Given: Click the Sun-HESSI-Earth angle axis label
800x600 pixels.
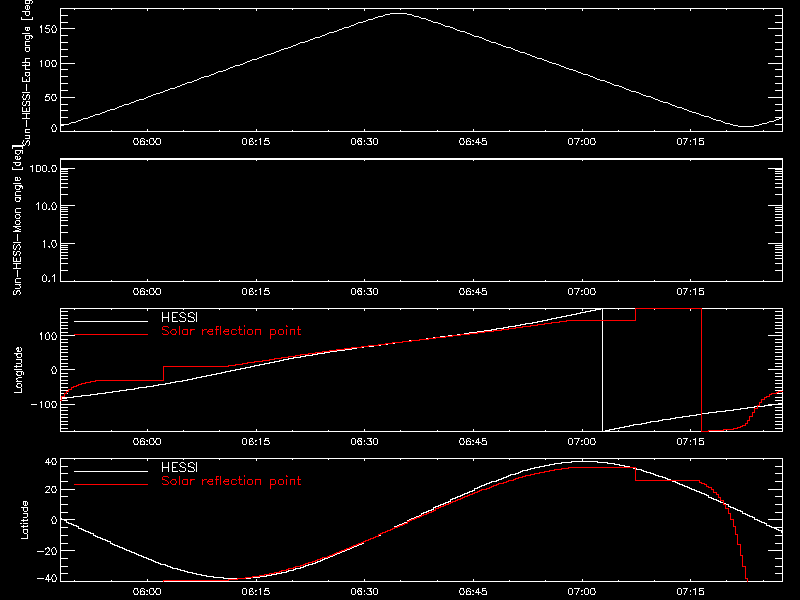Looking at the screenshot, I should coord(28,71).
